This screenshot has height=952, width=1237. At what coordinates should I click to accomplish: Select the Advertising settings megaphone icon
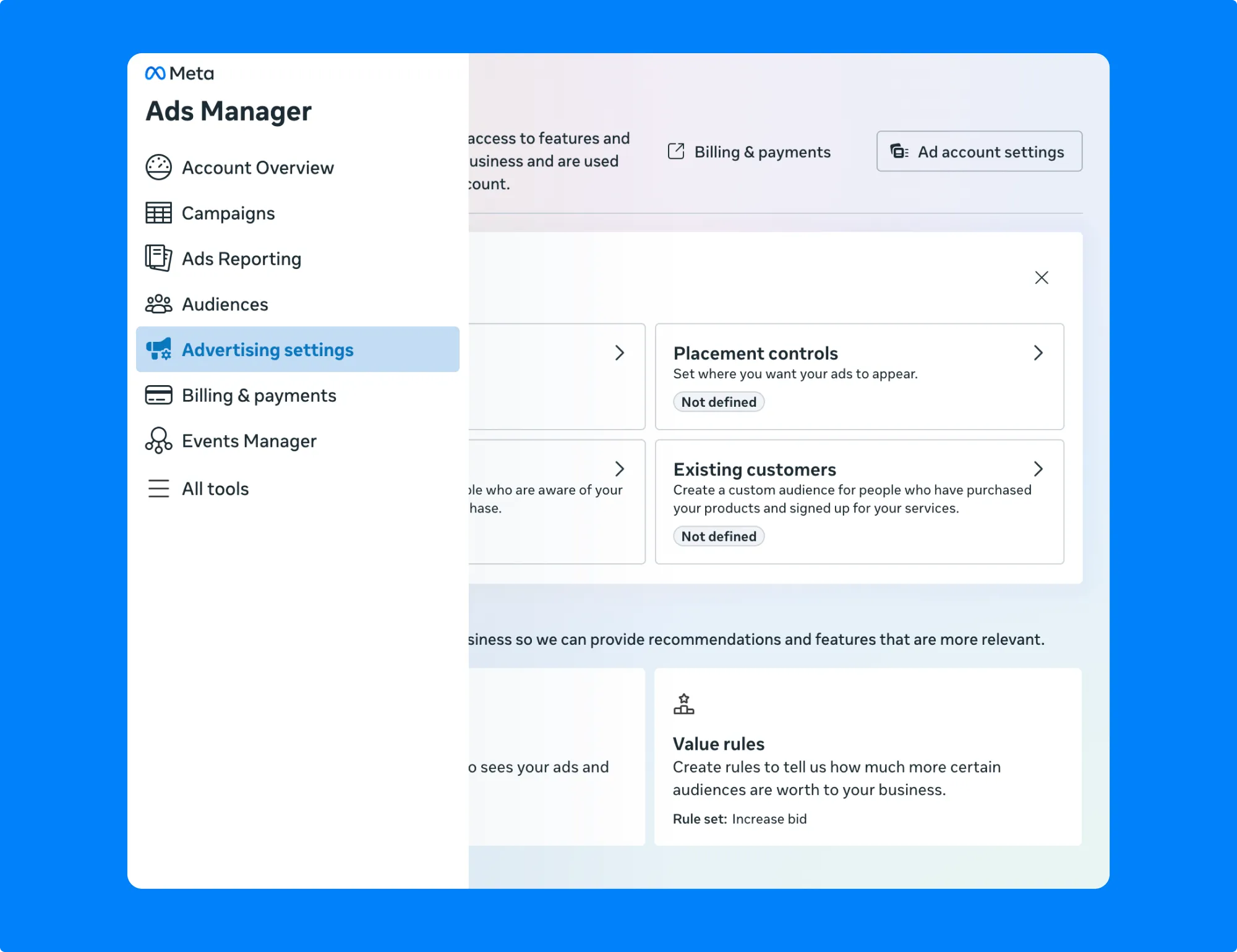(x=158, y=349)
